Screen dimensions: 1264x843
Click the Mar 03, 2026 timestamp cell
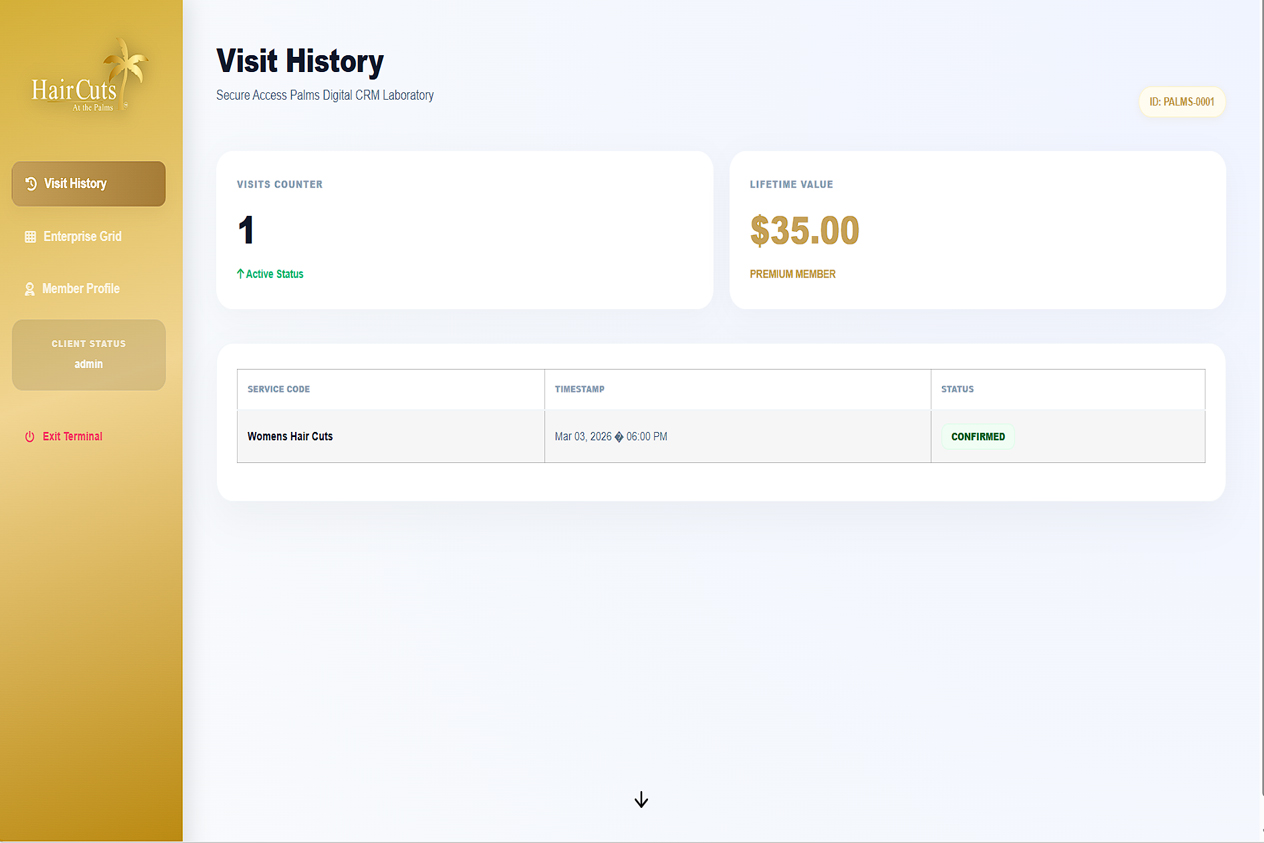pyautogui.click(x=611, y=437)
